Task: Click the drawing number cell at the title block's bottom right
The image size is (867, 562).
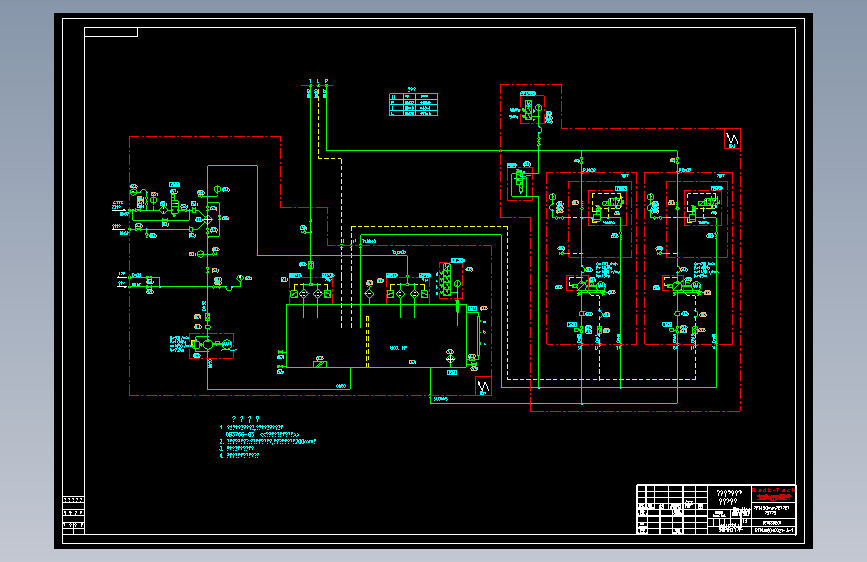Action: [774, 530]
